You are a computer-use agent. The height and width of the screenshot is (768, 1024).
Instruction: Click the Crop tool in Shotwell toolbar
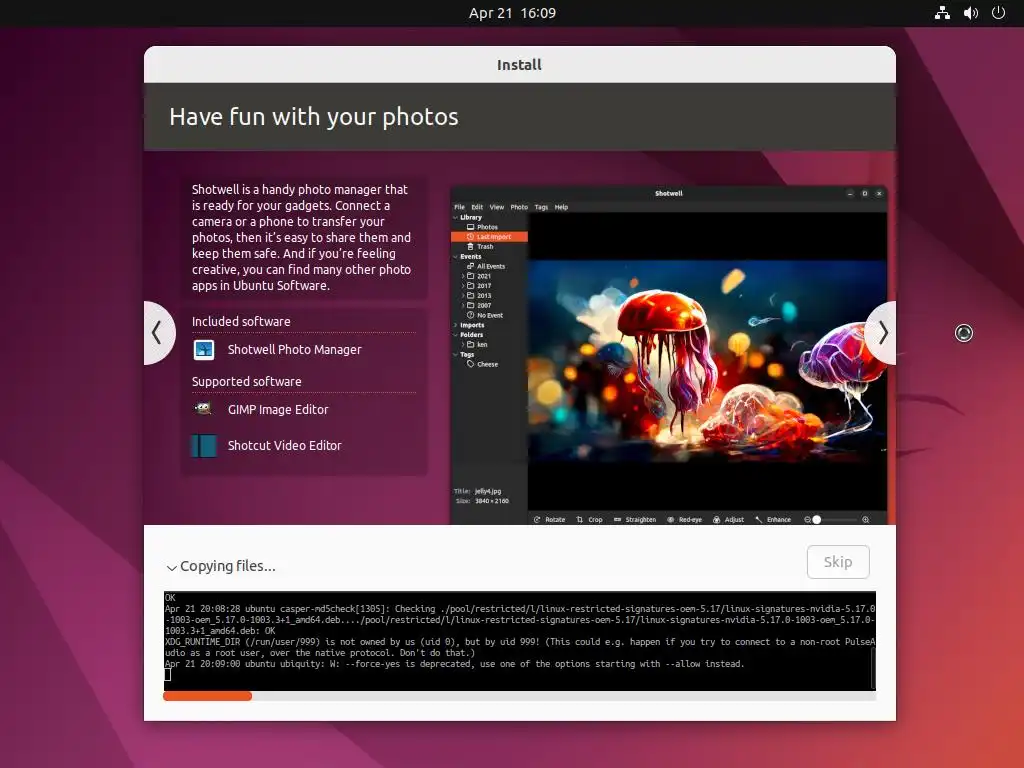[x=590, y=520]
